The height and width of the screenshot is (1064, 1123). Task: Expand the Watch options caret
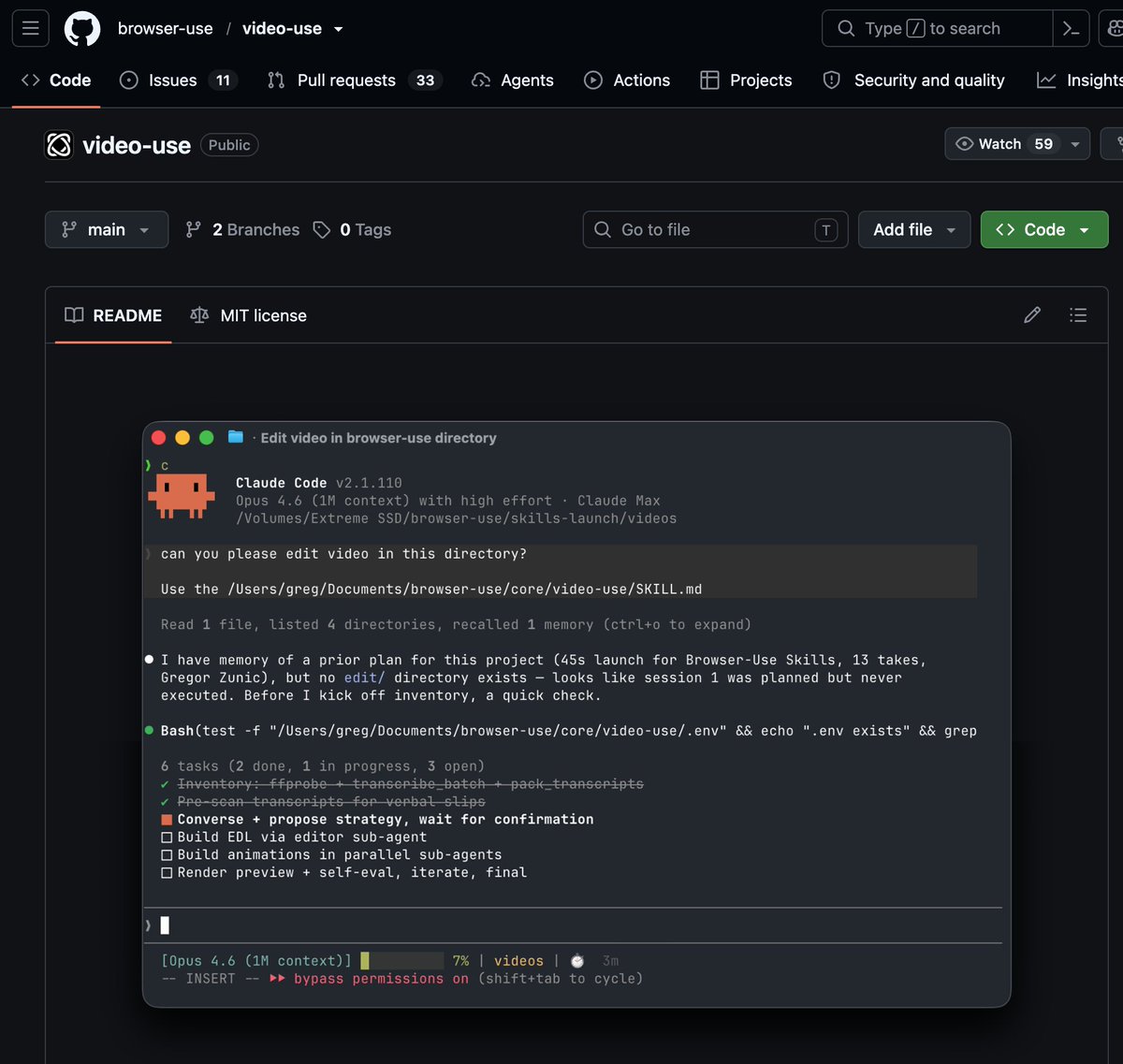tap(1075, 144)
